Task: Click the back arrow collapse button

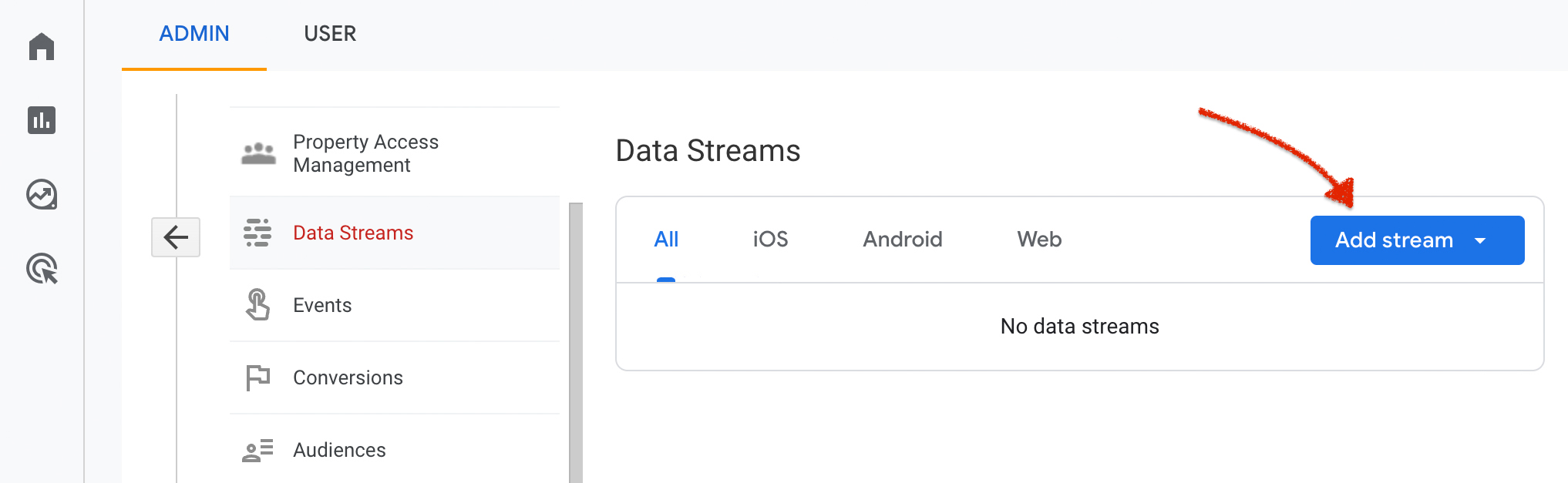Action: 176,237
